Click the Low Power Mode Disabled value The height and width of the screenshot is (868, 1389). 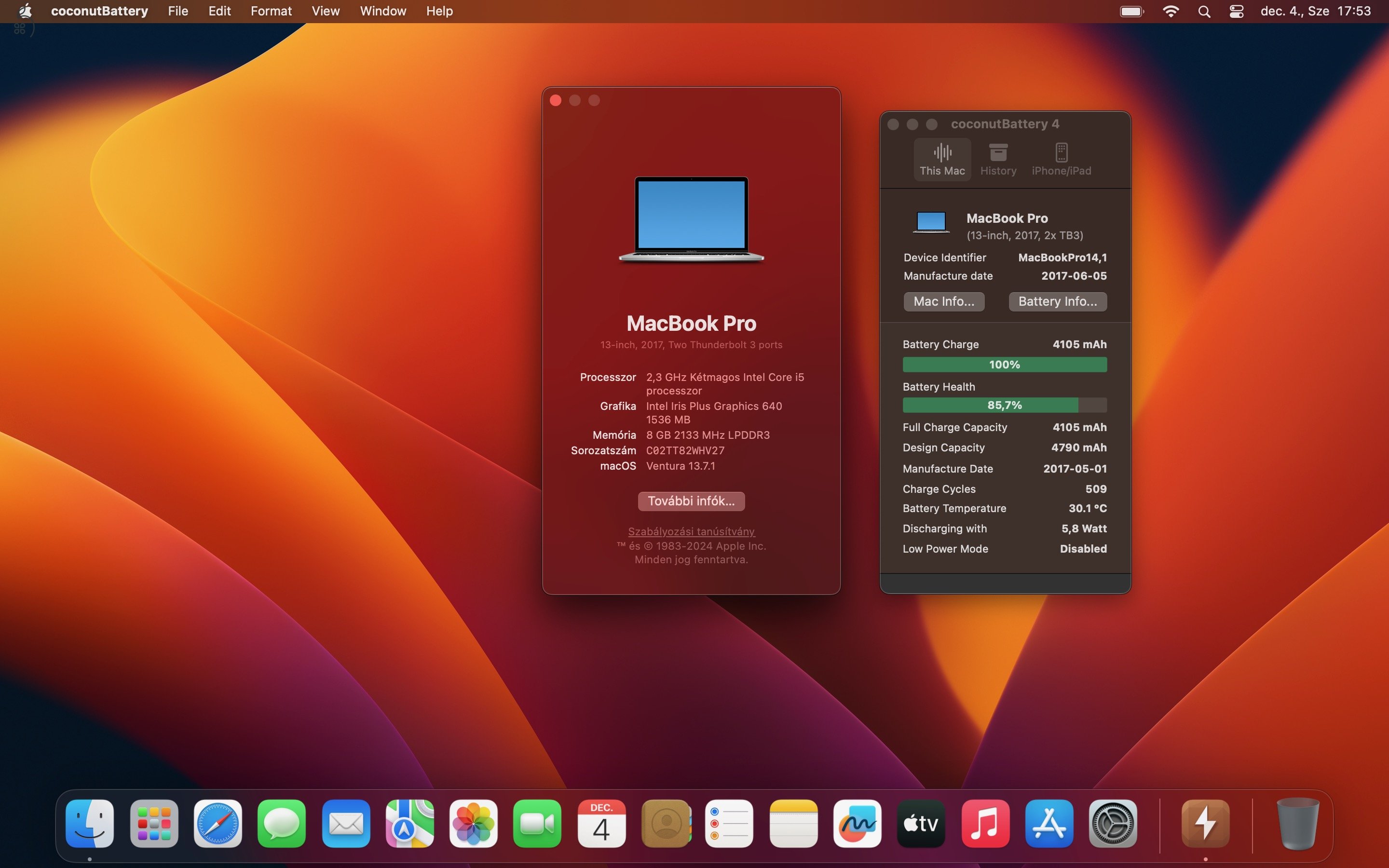pos(1083,549)
